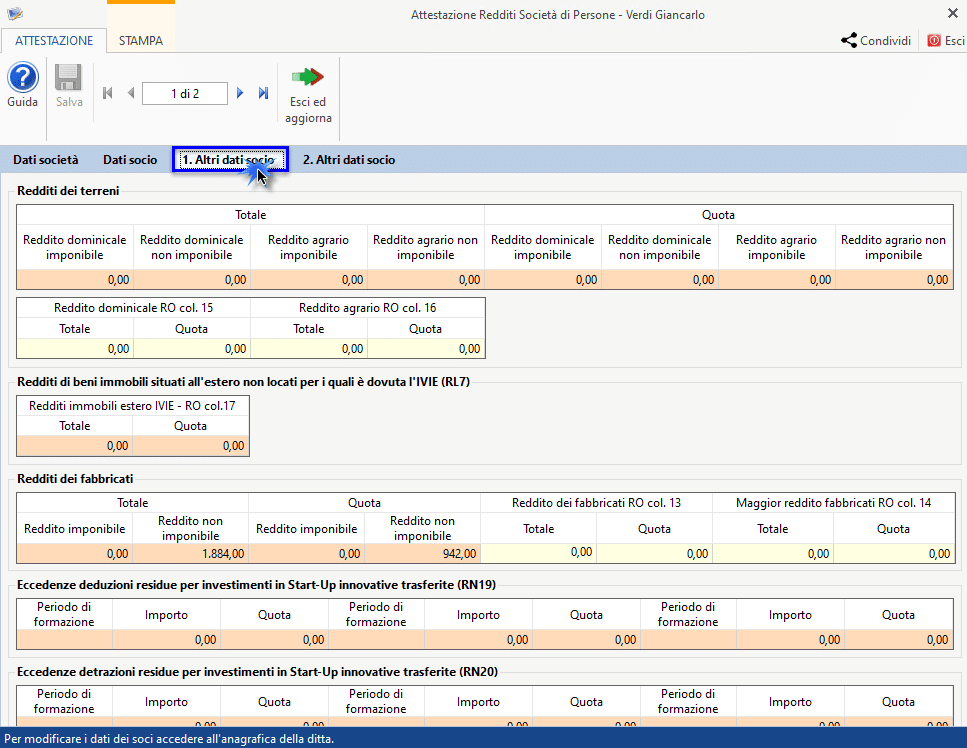Close the Attestazione Redditi window
967x748 pixels.
953,13
